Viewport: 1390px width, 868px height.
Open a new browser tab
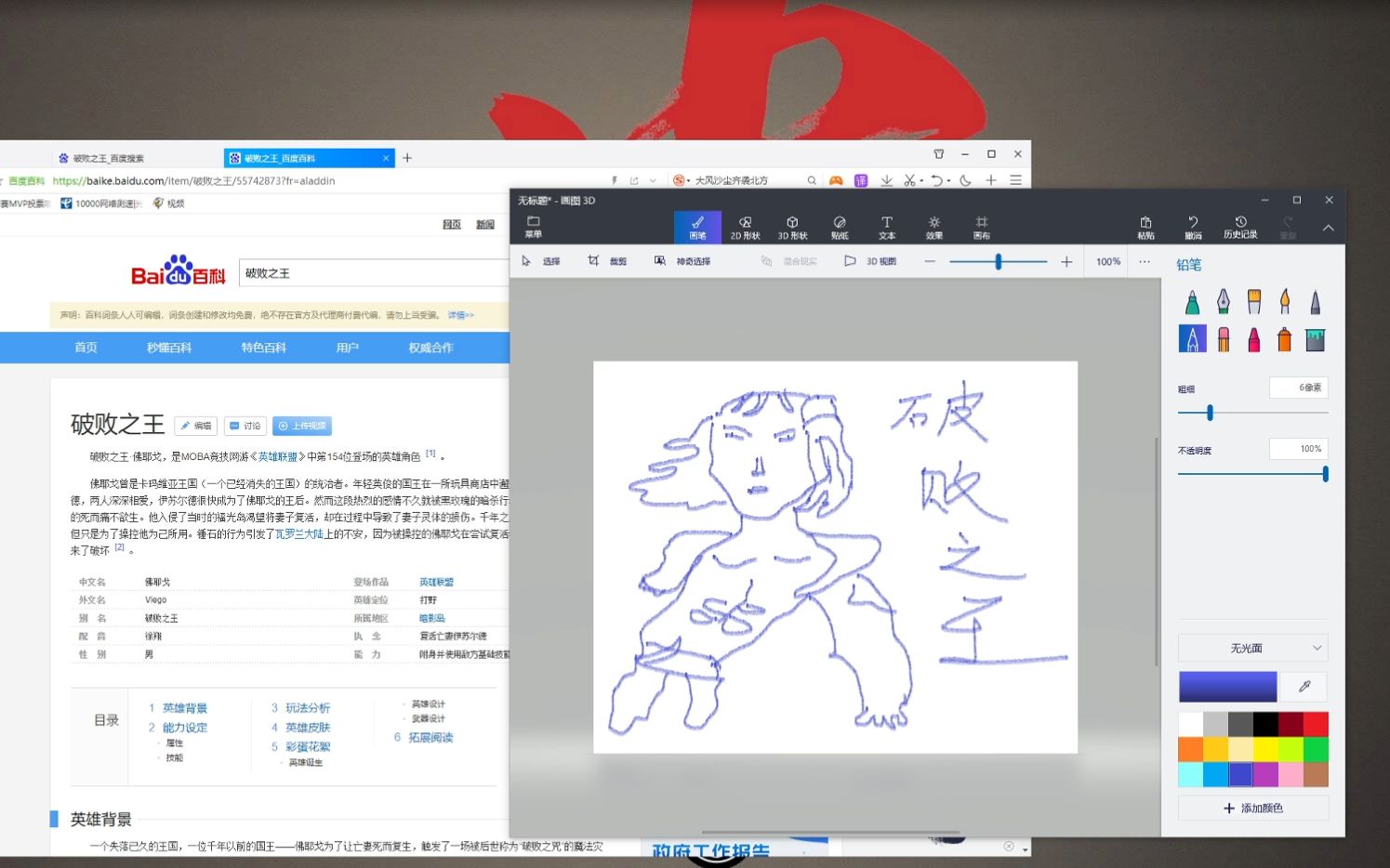[x=407, y=158]
